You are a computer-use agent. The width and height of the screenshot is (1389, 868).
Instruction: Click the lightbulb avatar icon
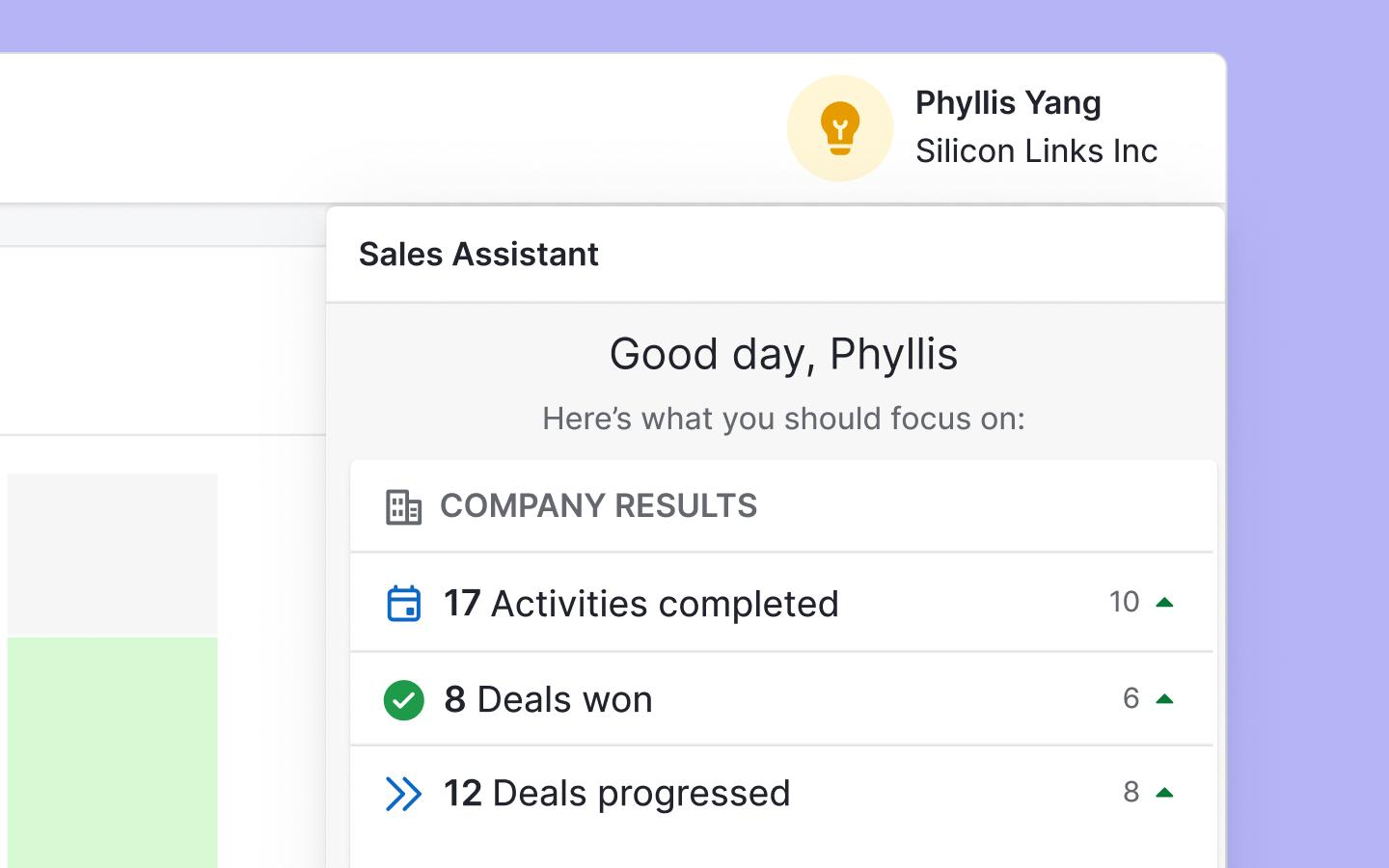[841, 127]
